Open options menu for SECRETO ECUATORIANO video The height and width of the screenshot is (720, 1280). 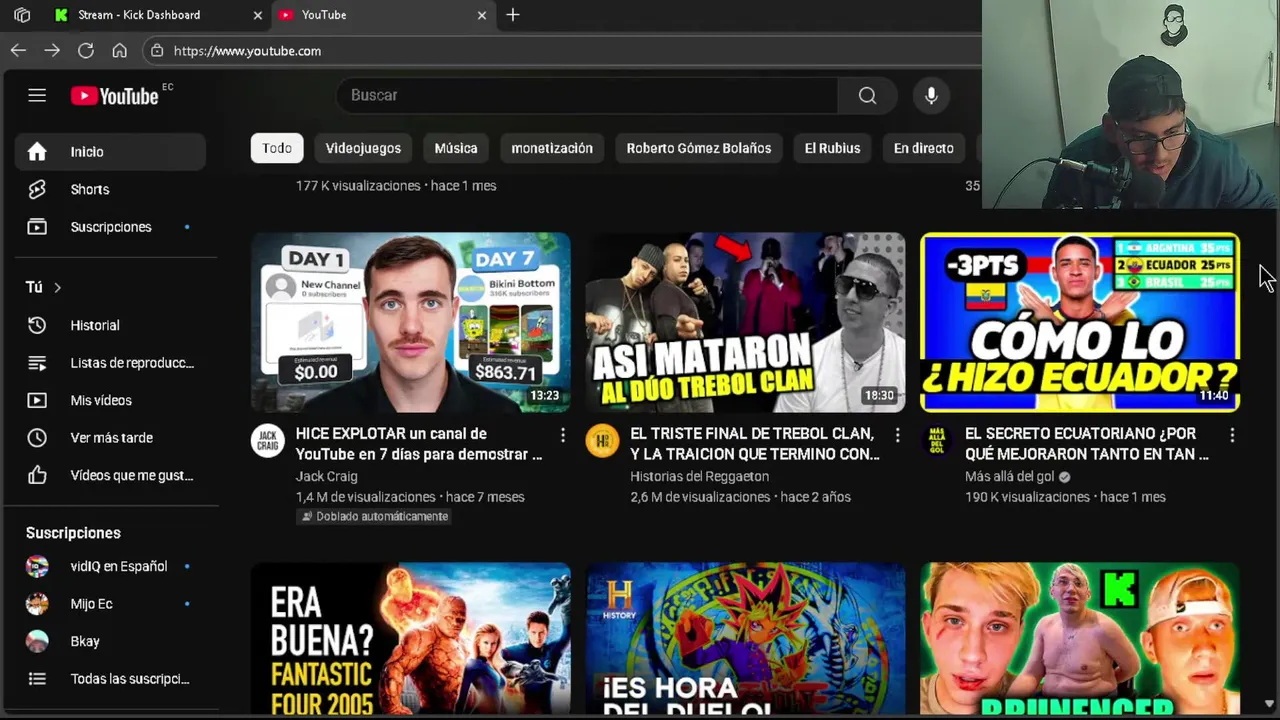pyautogui.click(x=1232, y=435)
